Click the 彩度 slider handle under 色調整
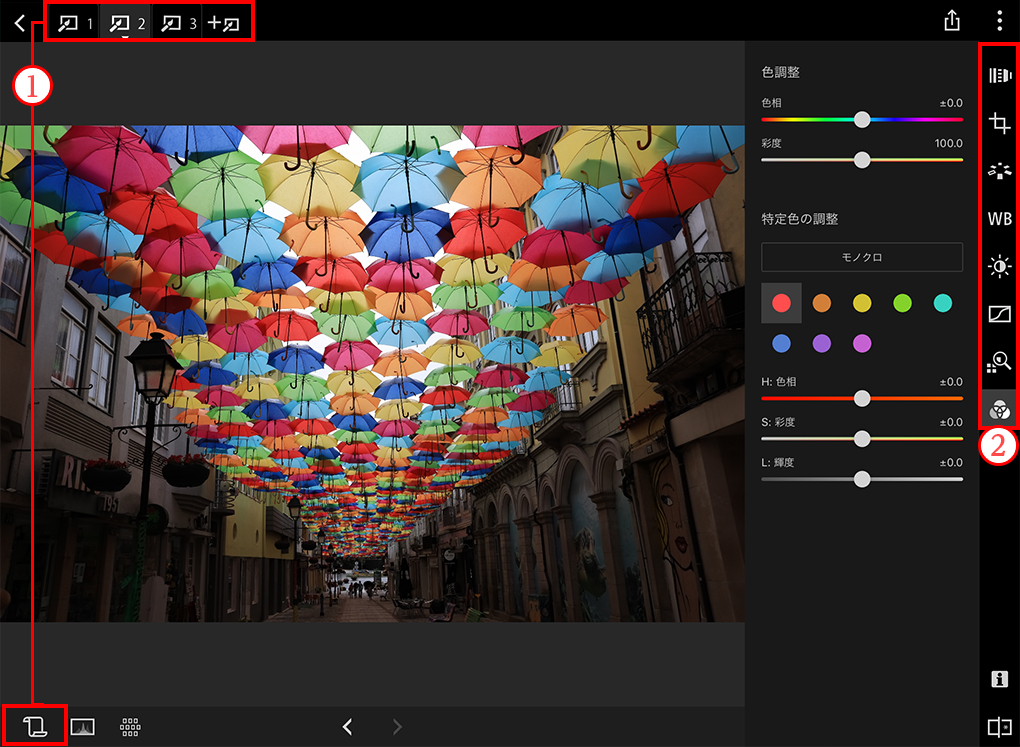The width and height of the screenshot is (1020, 747). tap(861, 160)
